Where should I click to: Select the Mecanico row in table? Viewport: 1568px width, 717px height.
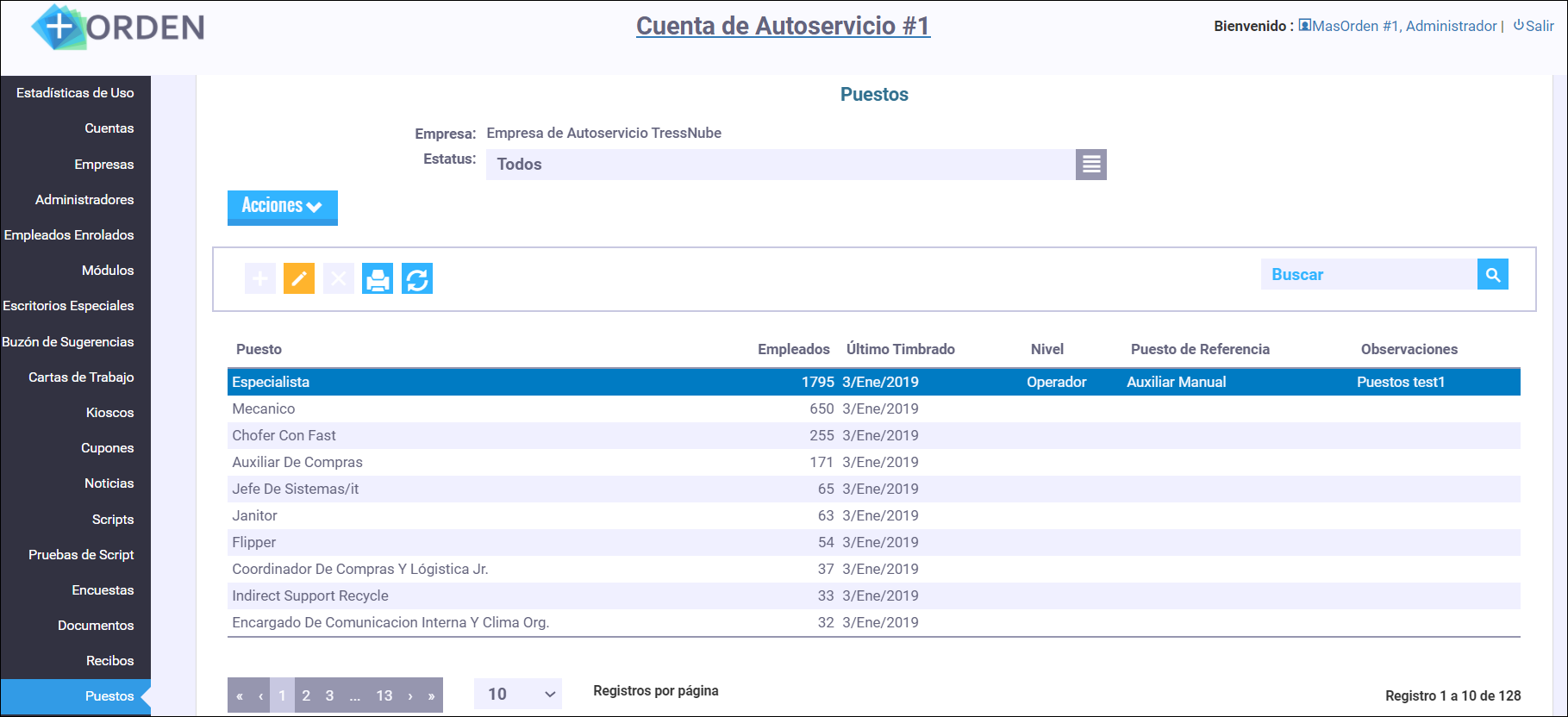click(264, 409)
